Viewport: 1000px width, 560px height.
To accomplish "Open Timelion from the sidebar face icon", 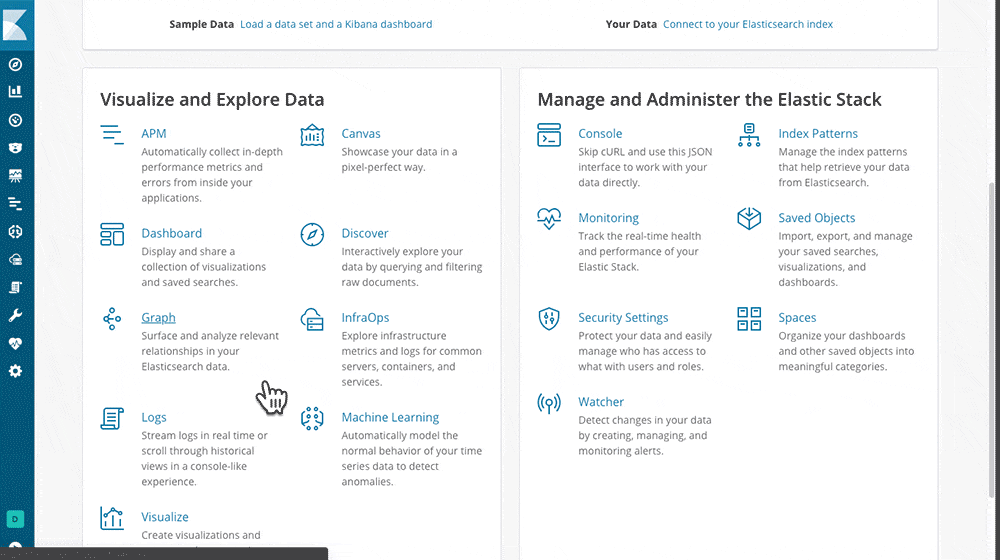I will pyautogui.click(x=15, y=148).
